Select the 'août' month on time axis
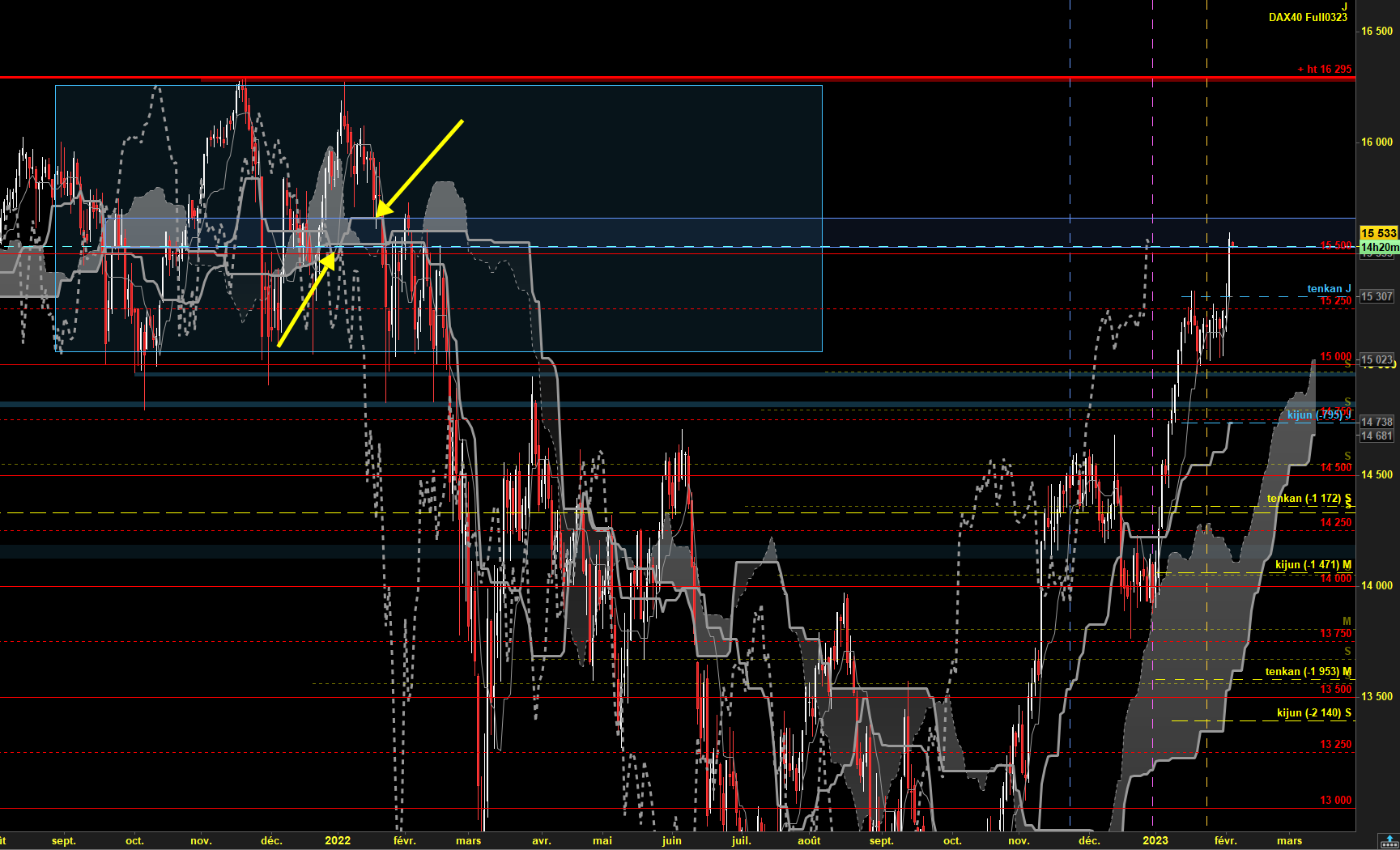Viewport: 1400px width, 850px height. (x=809, y=840)
